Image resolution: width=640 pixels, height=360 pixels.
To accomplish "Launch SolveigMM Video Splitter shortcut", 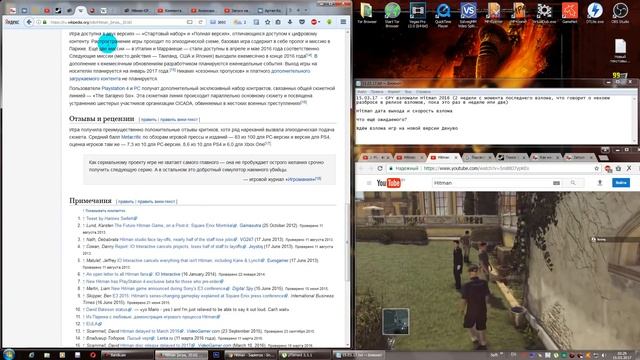I will [468, 14].
